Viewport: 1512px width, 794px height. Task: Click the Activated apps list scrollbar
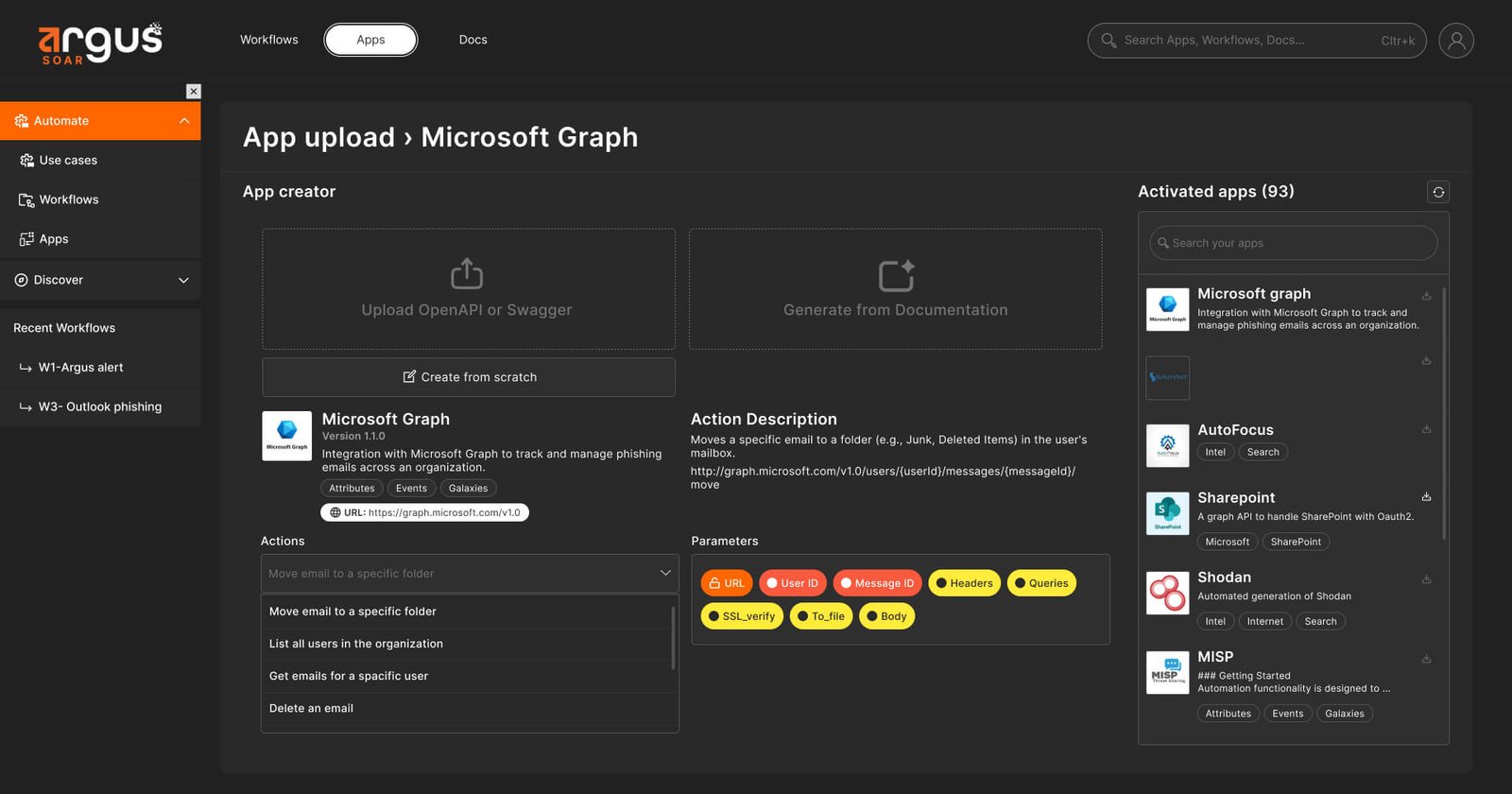pyautogui.click(x=1444, y=414)
